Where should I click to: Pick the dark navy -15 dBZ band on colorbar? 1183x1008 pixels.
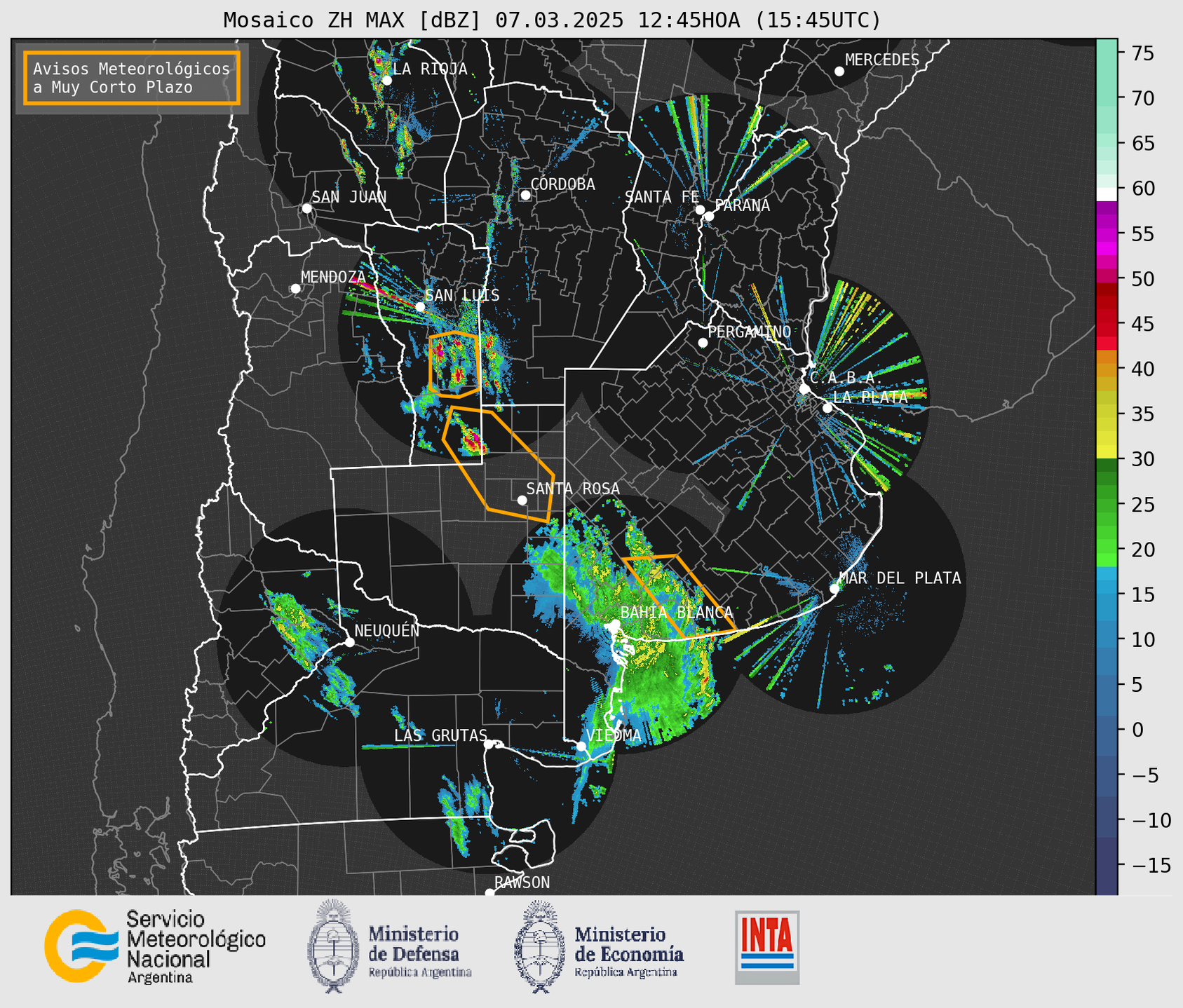(x=1106, y=866)
